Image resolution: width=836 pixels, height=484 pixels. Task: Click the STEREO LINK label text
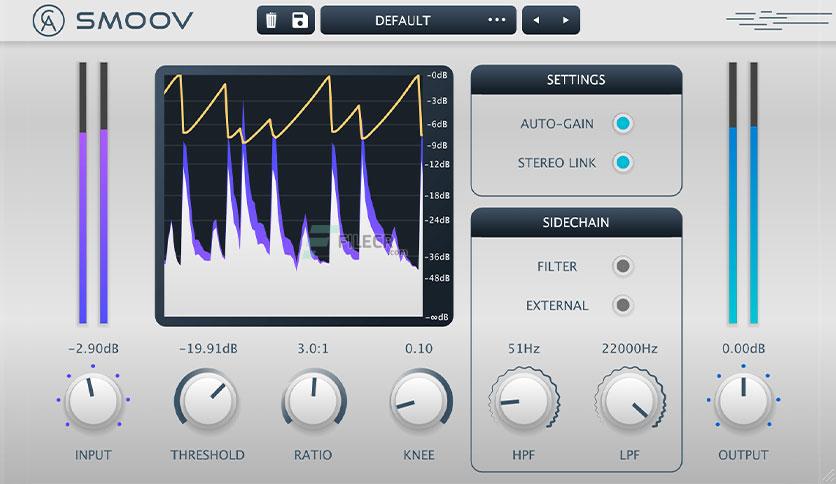[557, 163]
